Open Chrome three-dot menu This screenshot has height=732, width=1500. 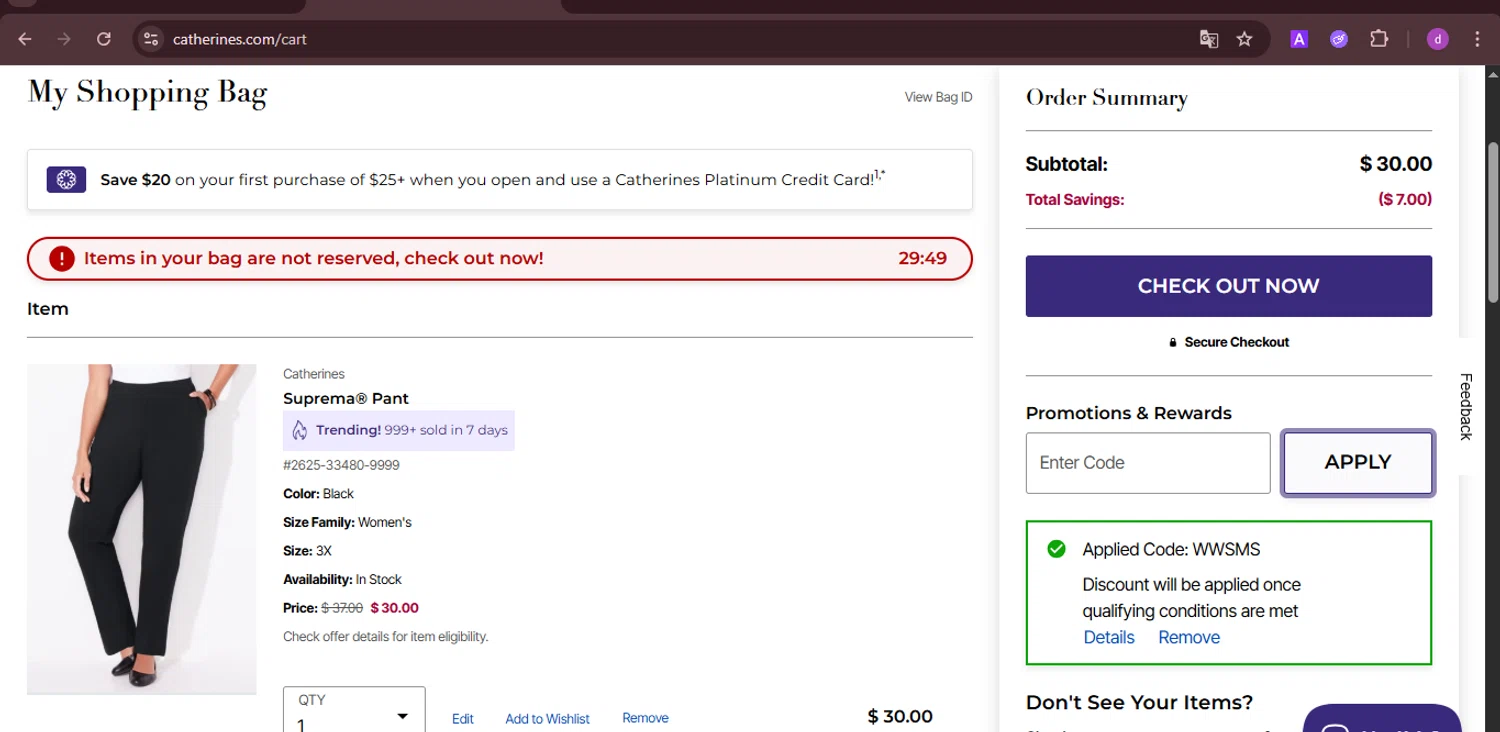tap(1477, 39)
